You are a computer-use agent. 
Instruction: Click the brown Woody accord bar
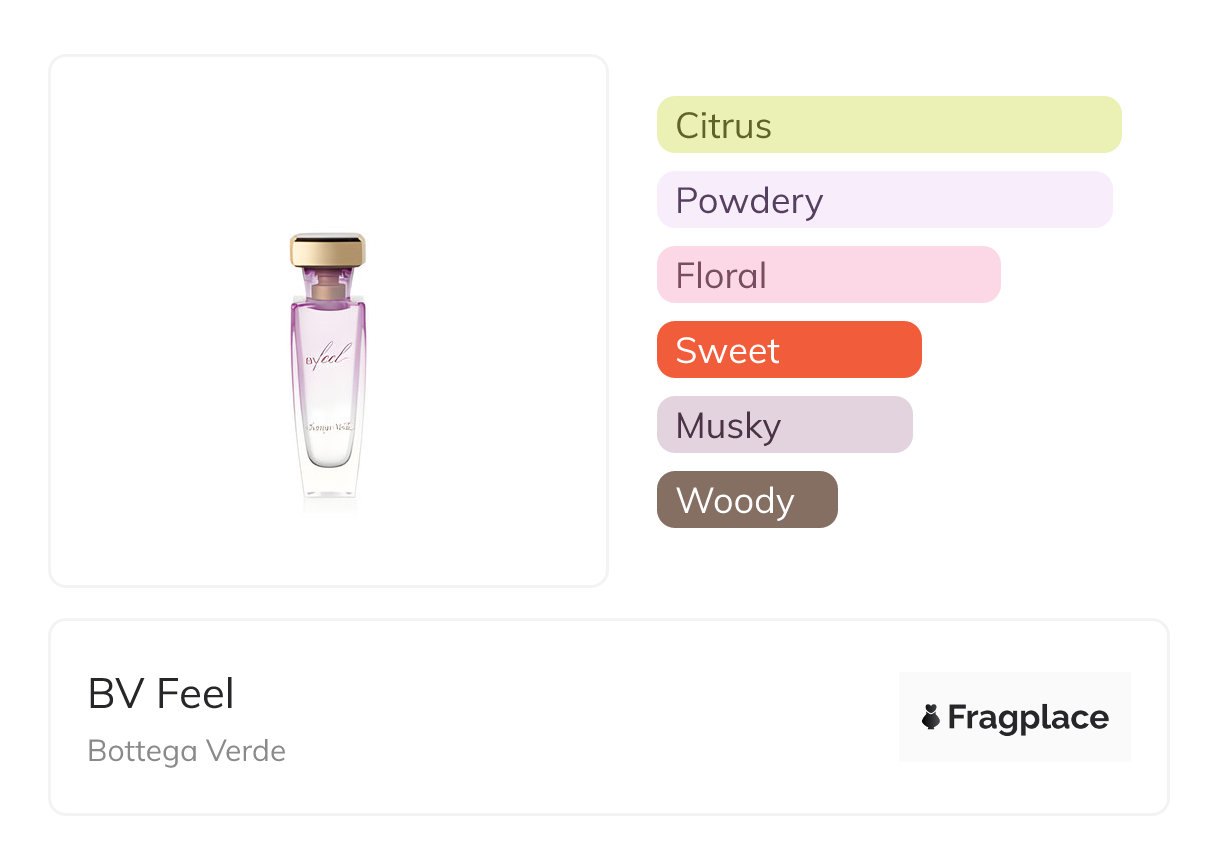pos(746,500)
